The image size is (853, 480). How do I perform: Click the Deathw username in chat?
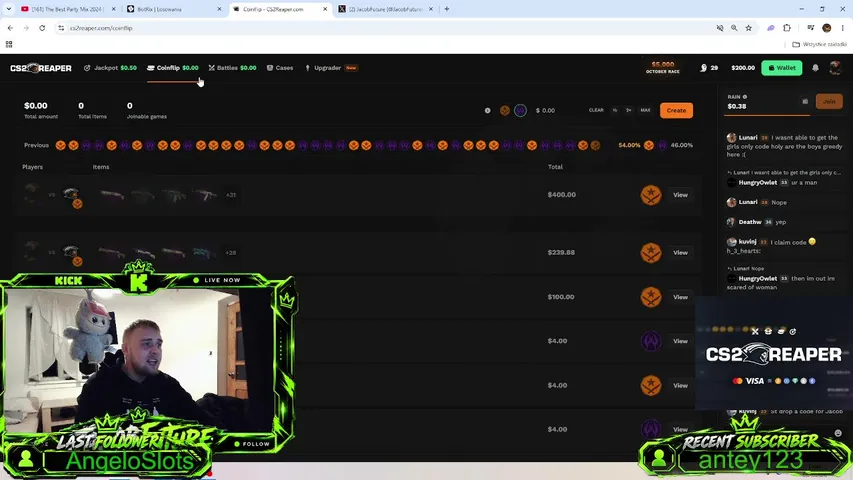click(750, 222)
